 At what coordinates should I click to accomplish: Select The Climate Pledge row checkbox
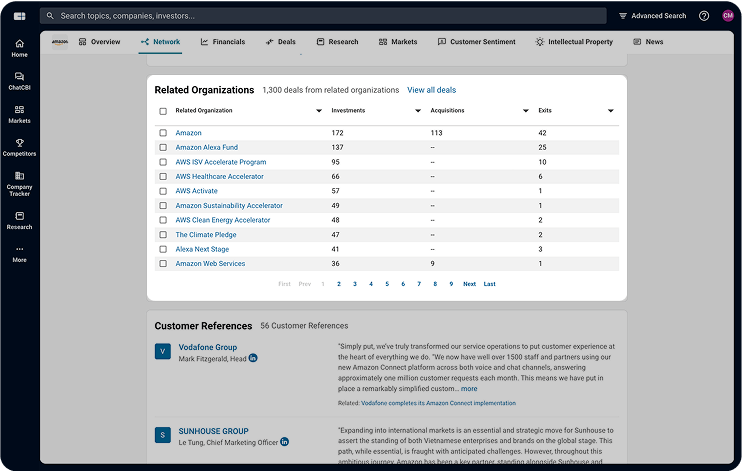(x=163, y=235)
